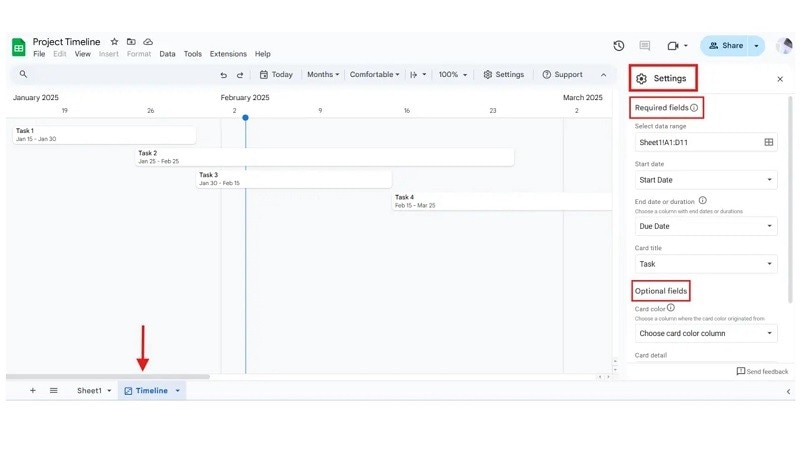800x450 pixels.
Task: Open the 100% zoom dropdown
Action: point(453,74)
